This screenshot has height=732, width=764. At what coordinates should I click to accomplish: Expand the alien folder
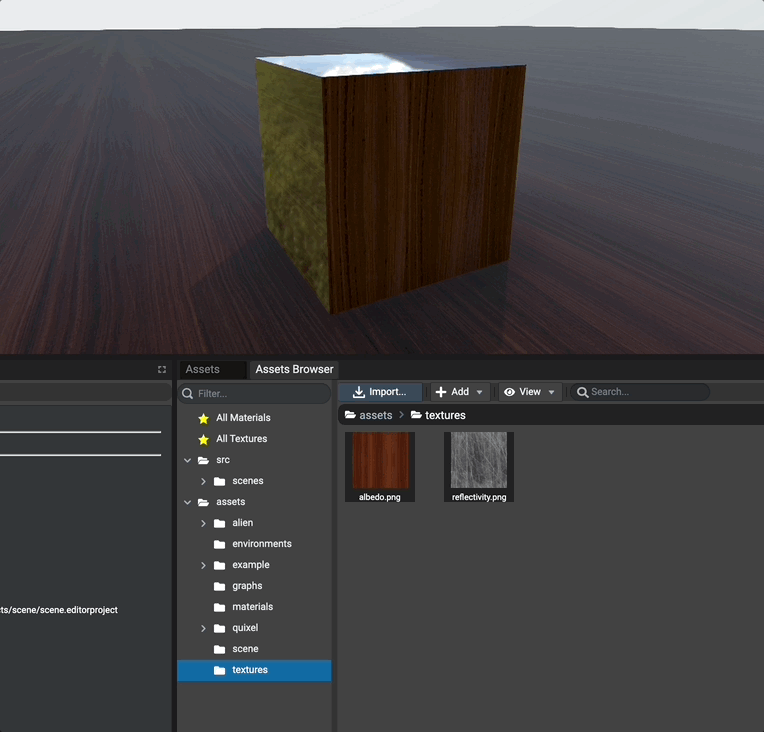pos(203,523)
